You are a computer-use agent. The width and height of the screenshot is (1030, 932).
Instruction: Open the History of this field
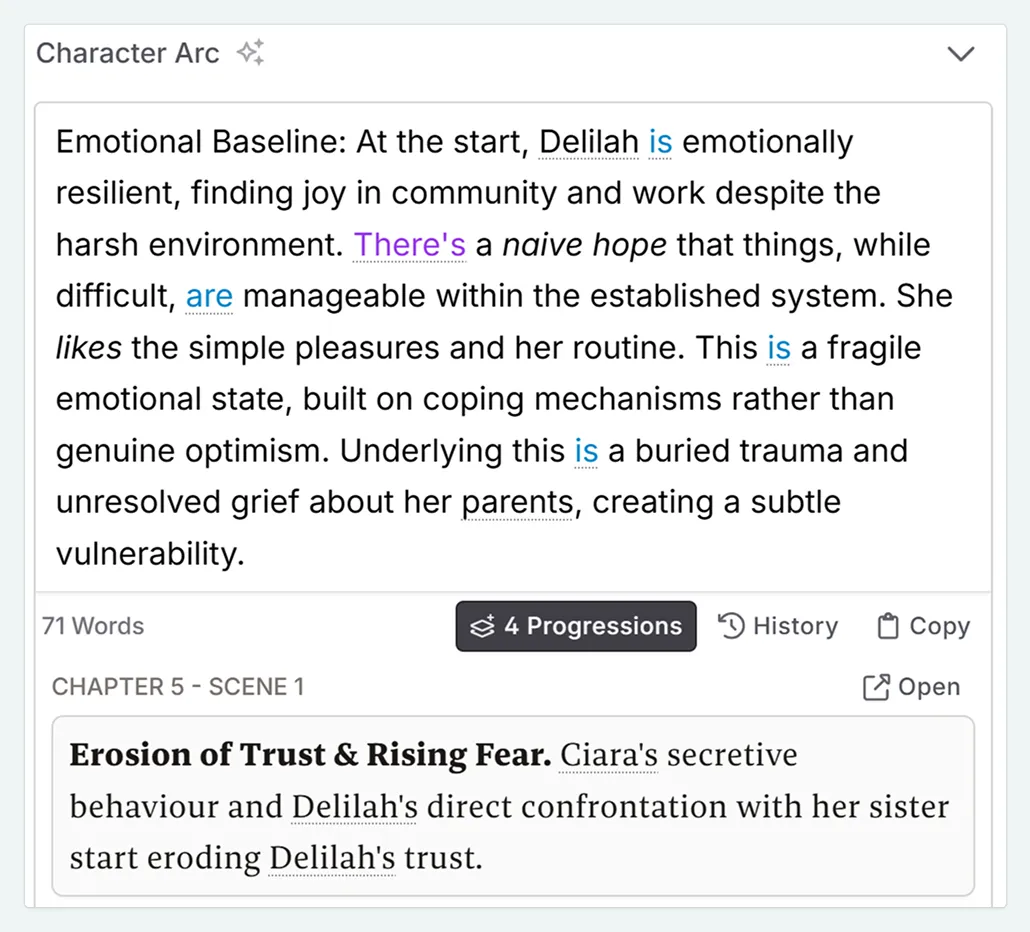click(x=778, y=626)
